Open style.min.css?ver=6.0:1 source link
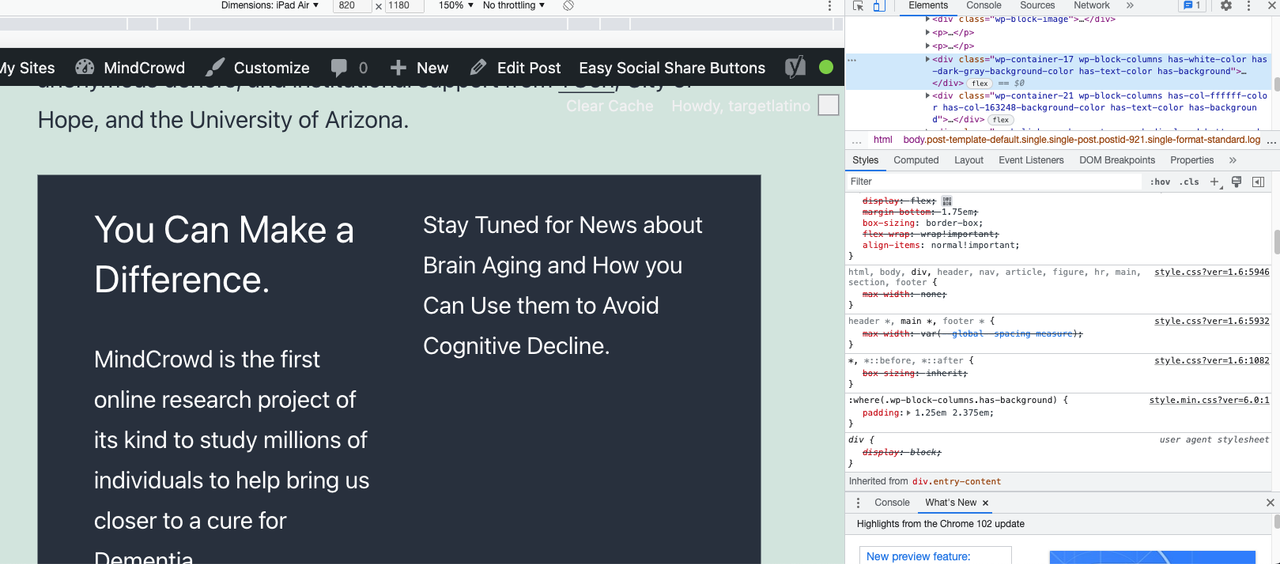The height and width of the screenshot is (564, 1280). [1209, 400]
